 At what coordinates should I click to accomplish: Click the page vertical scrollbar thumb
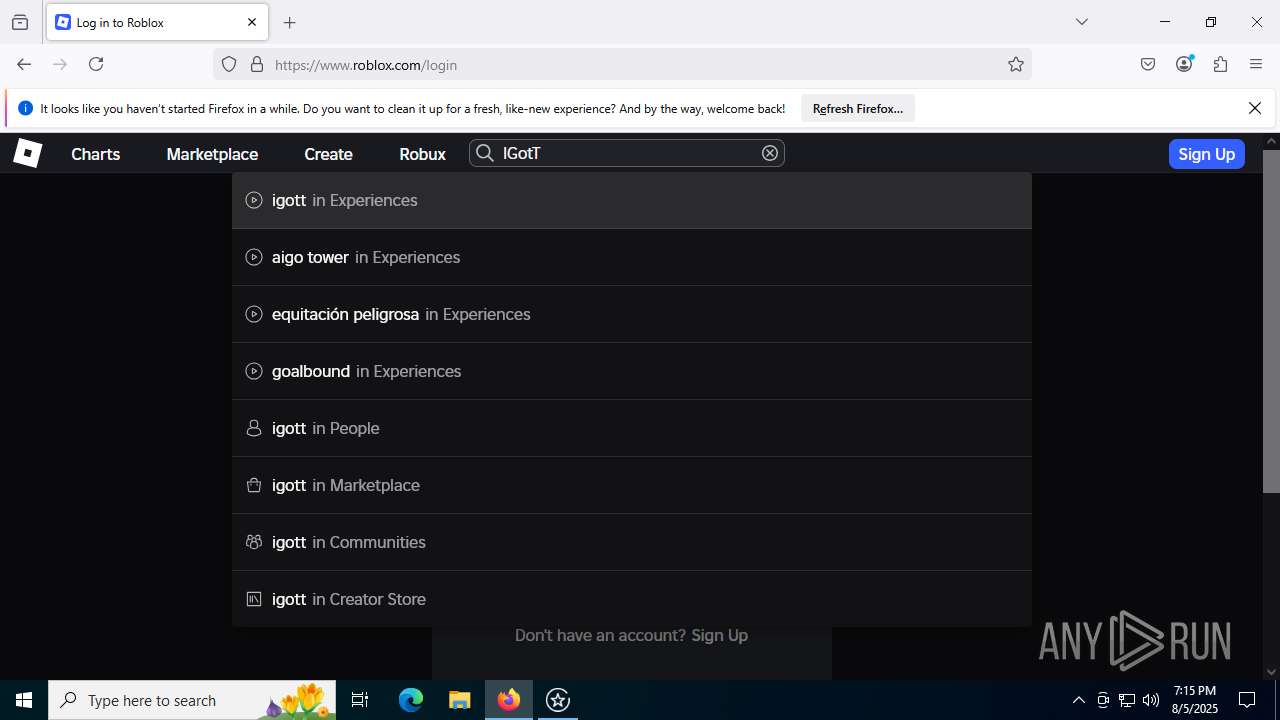1271,320
